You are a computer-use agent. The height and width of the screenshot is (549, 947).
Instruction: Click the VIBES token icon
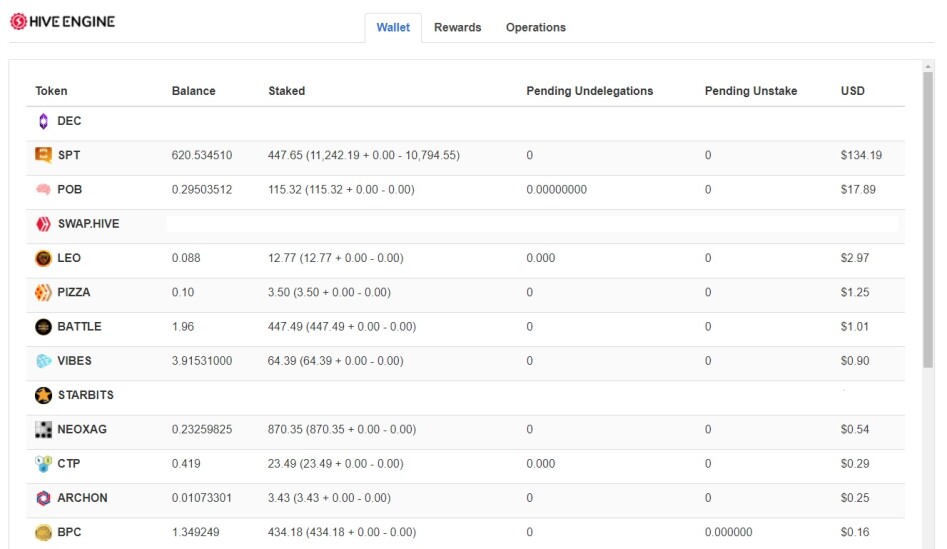pyautogui.click(x=43, y=361)
